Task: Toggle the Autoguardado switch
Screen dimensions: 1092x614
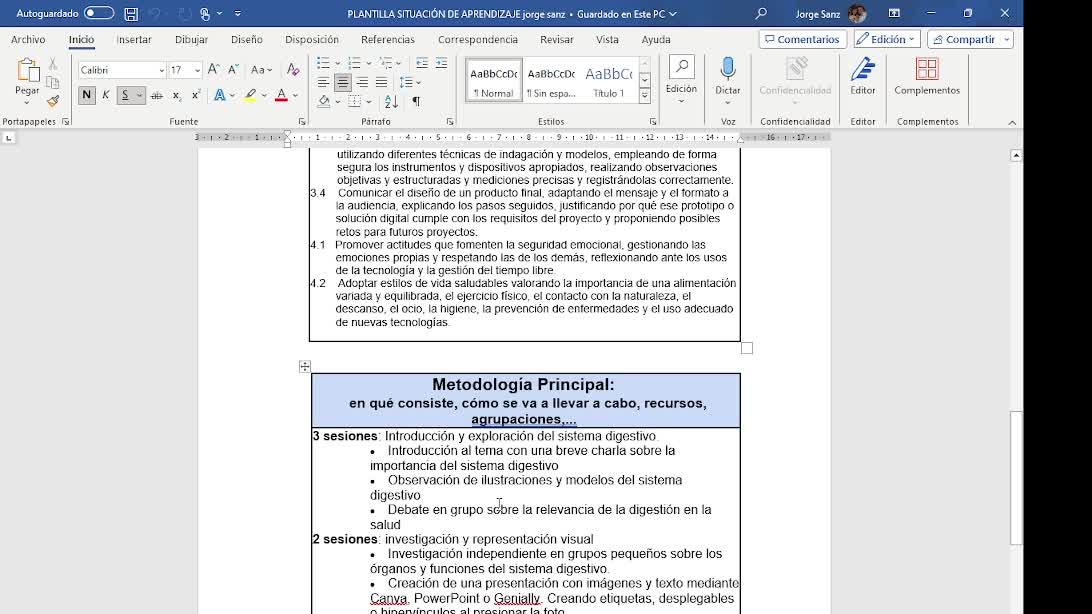Action: coord(98,13)
